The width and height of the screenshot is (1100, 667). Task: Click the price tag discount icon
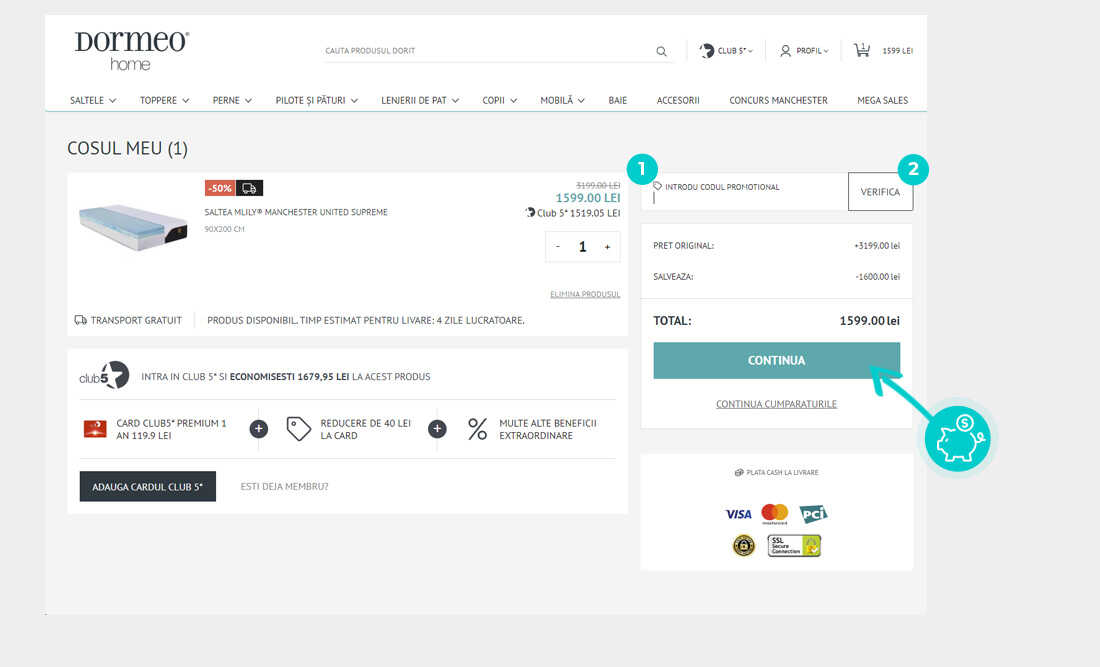(298, 429)
